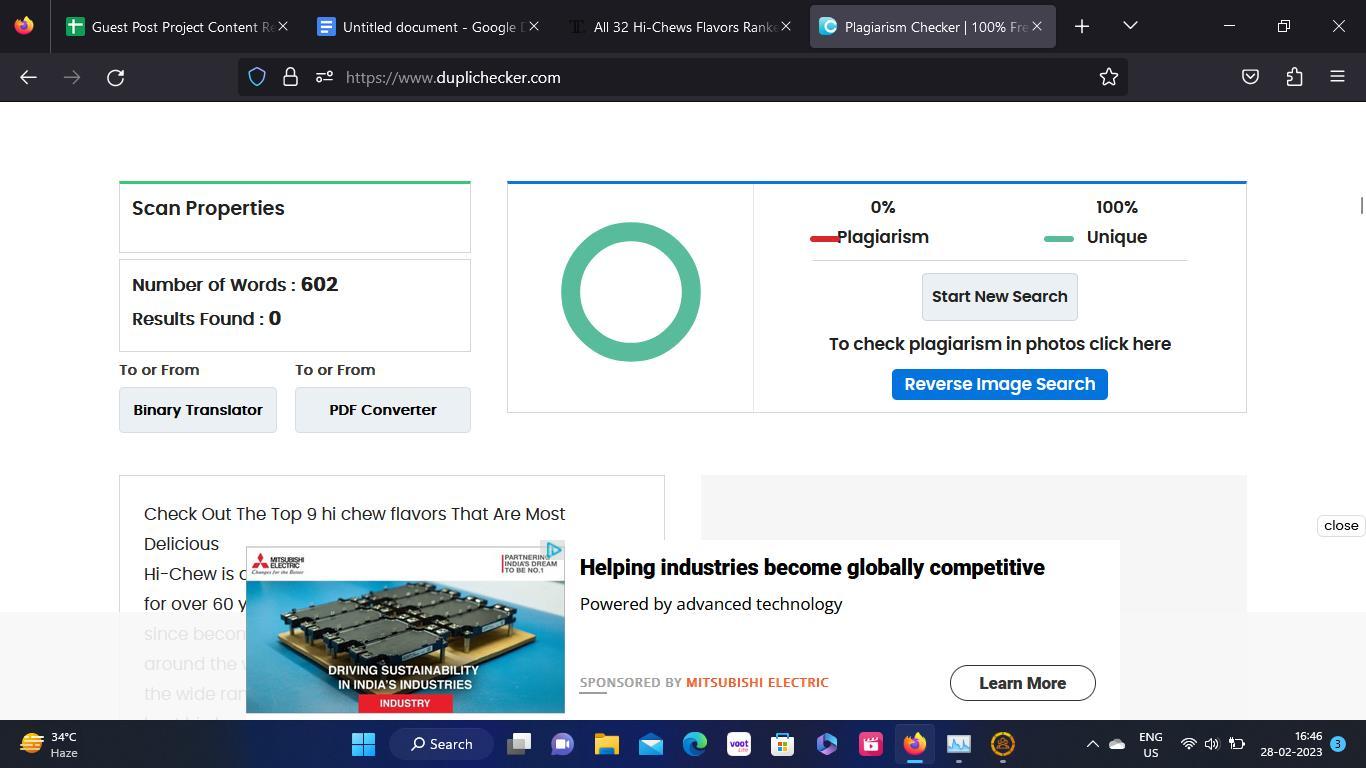Open the tracking protection shield panel

257,77
